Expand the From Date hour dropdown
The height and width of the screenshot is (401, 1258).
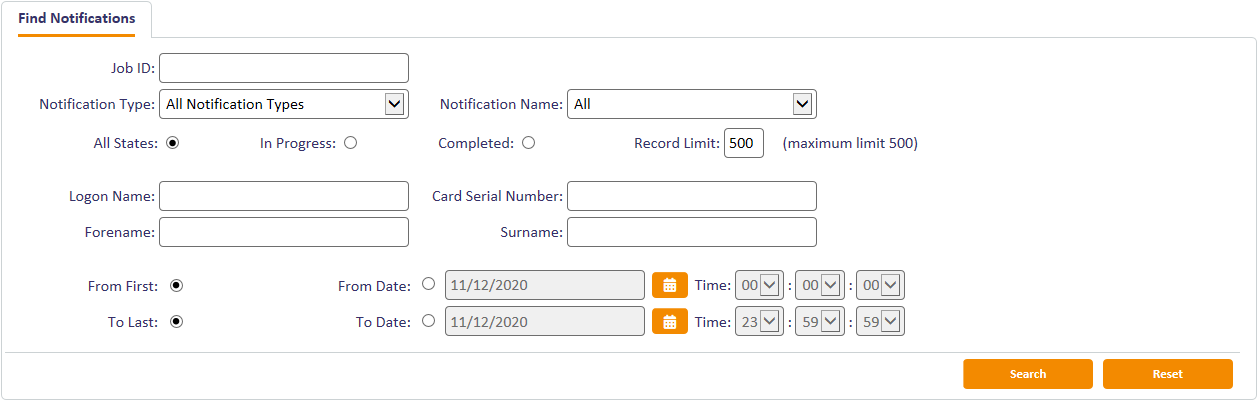click(768, 285)
